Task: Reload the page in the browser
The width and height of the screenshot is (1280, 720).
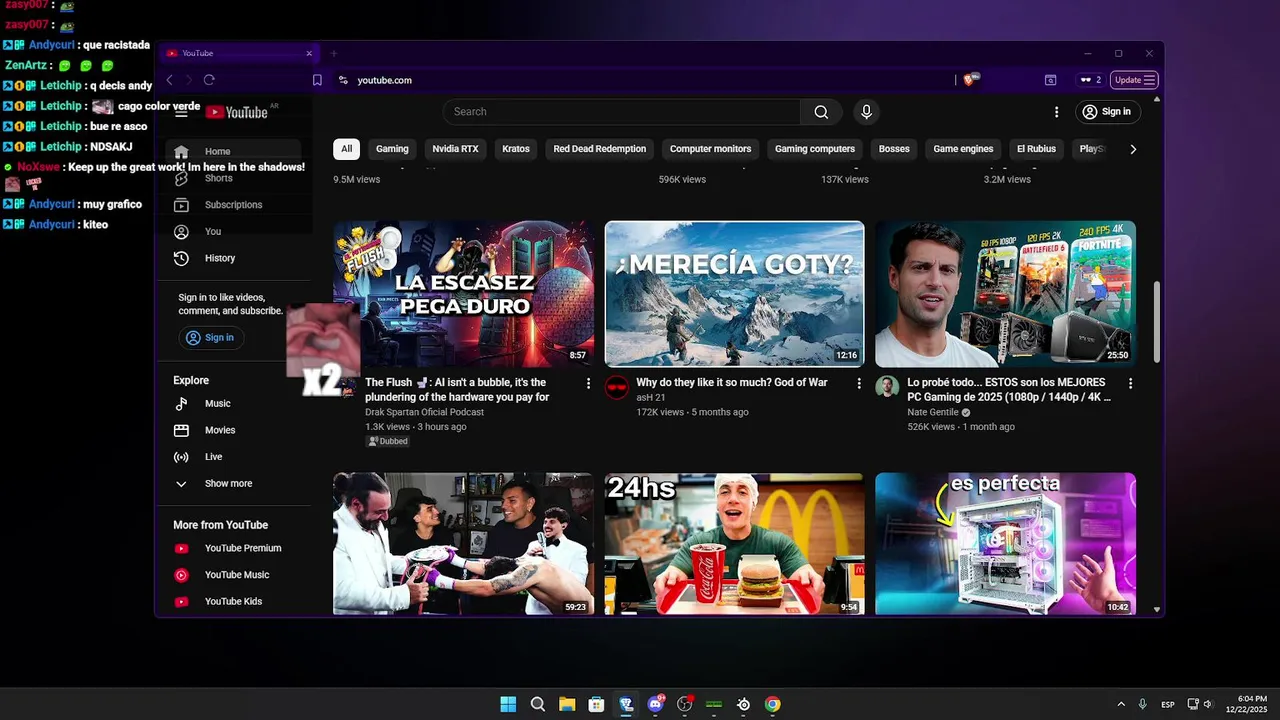Action: pos(209,80)
